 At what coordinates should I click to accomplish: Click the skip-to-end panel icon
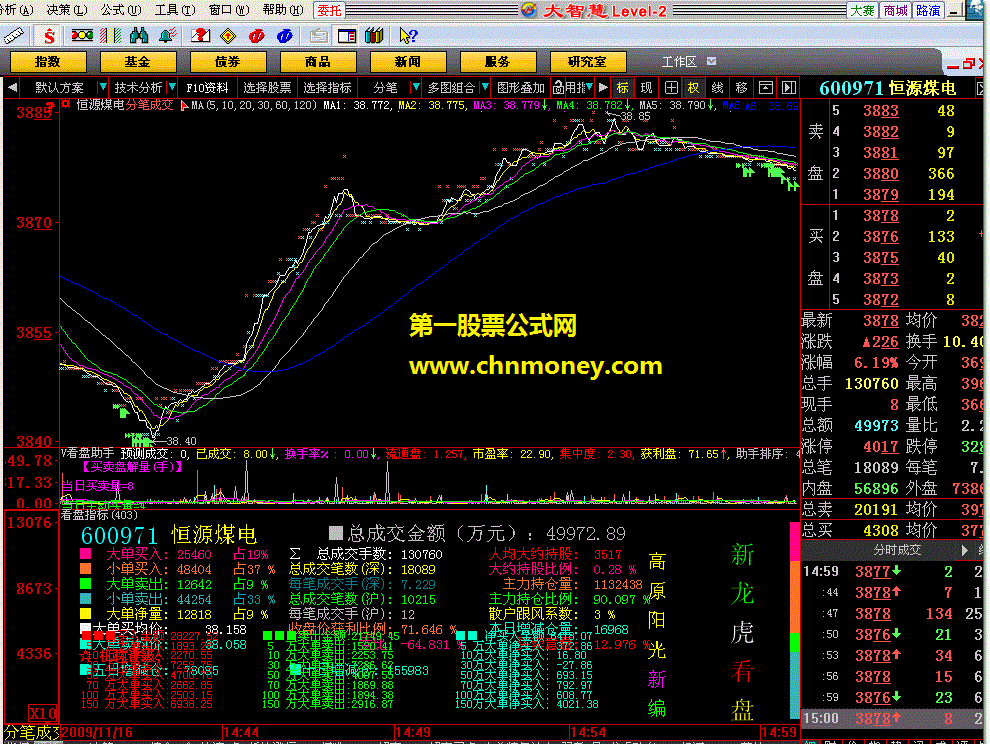[x=789, y=88]
